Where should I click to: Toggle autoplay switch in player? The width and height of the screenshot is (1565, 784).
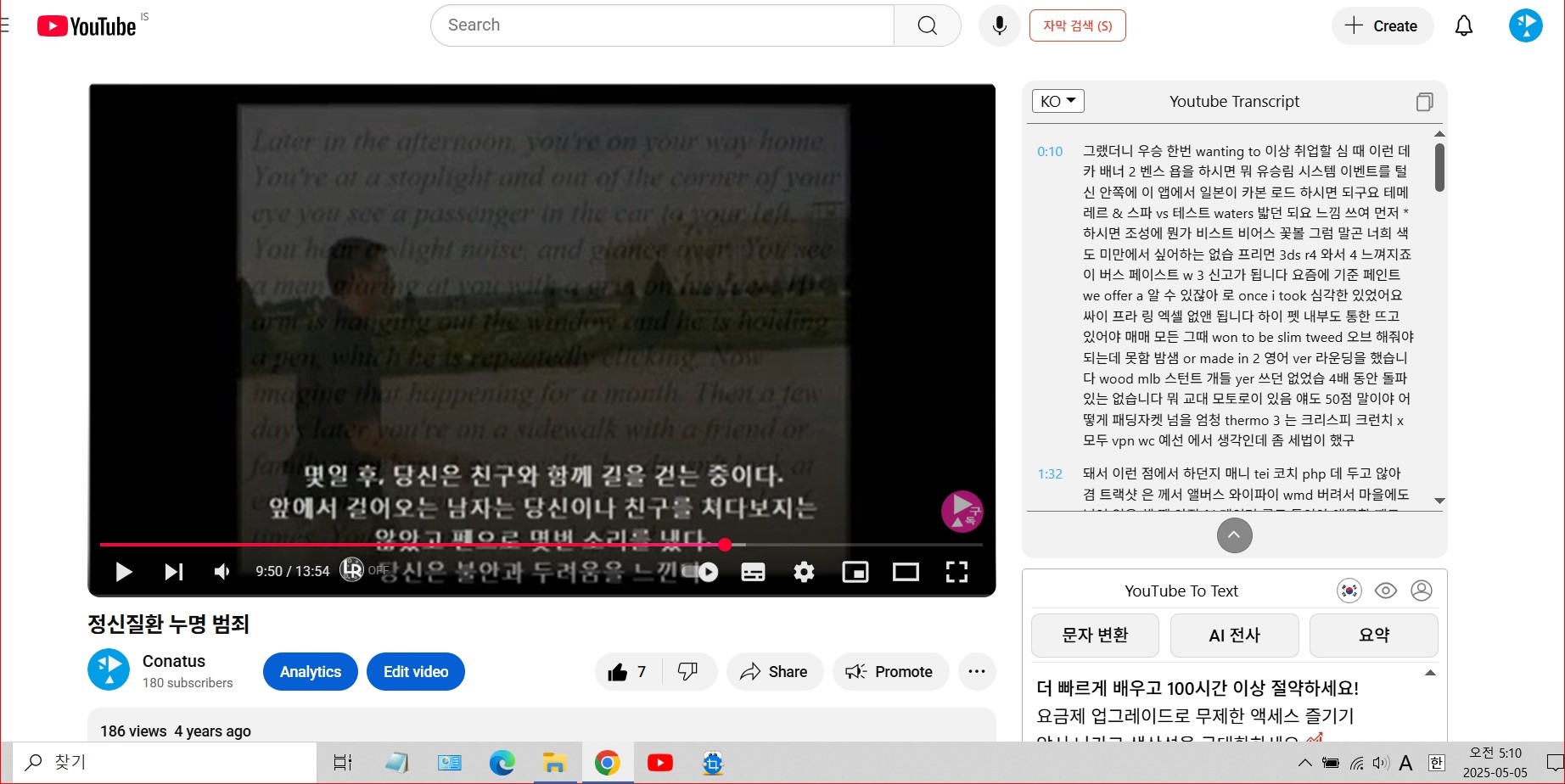(703, 572)
